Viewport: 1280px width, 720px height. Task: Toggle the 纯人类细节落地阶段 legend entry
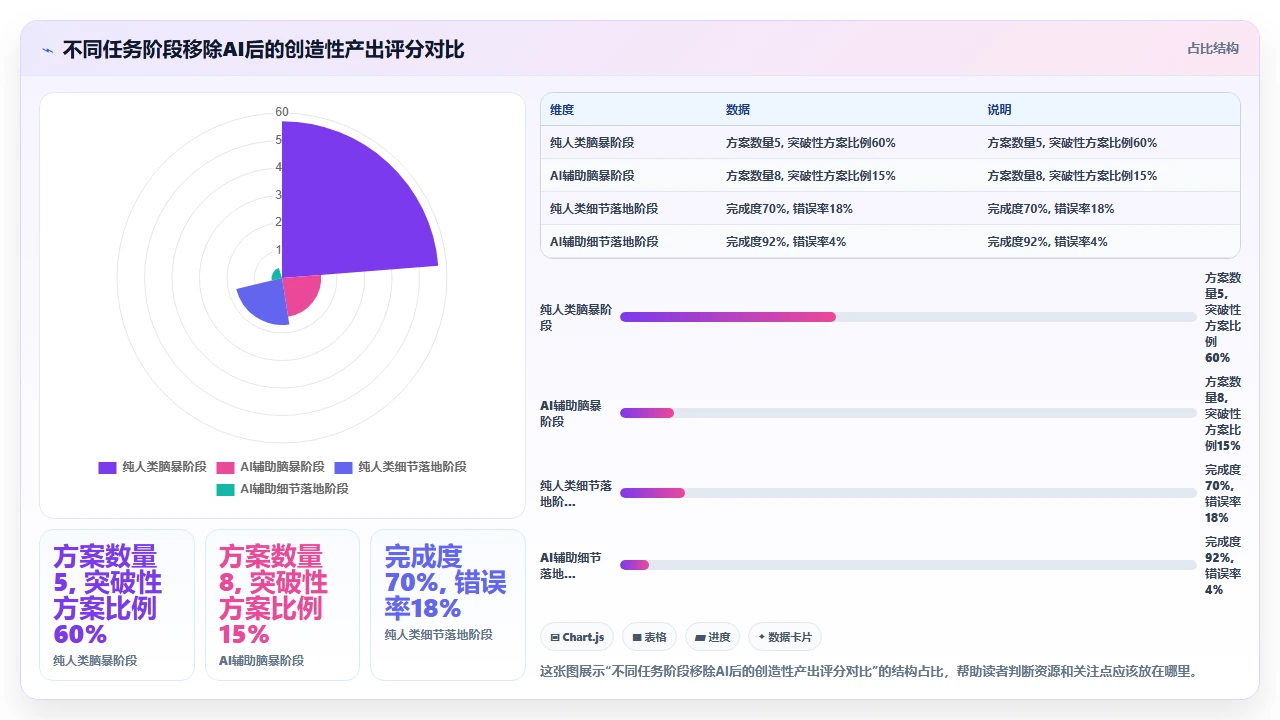coord(400,467)
